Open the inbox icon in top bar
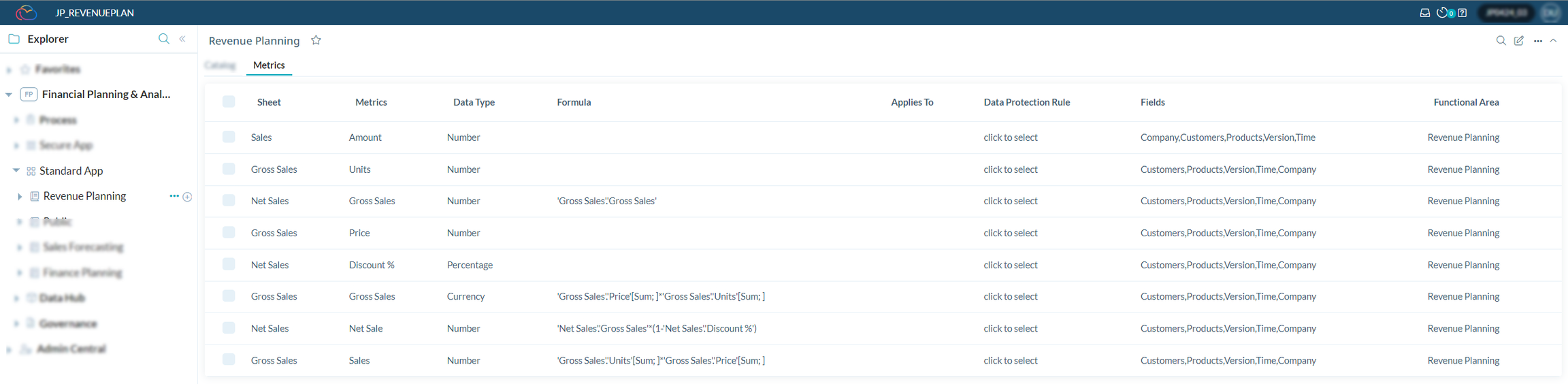The height and width of the screenshot is (384, 1568). click(x=1424, y=13)
